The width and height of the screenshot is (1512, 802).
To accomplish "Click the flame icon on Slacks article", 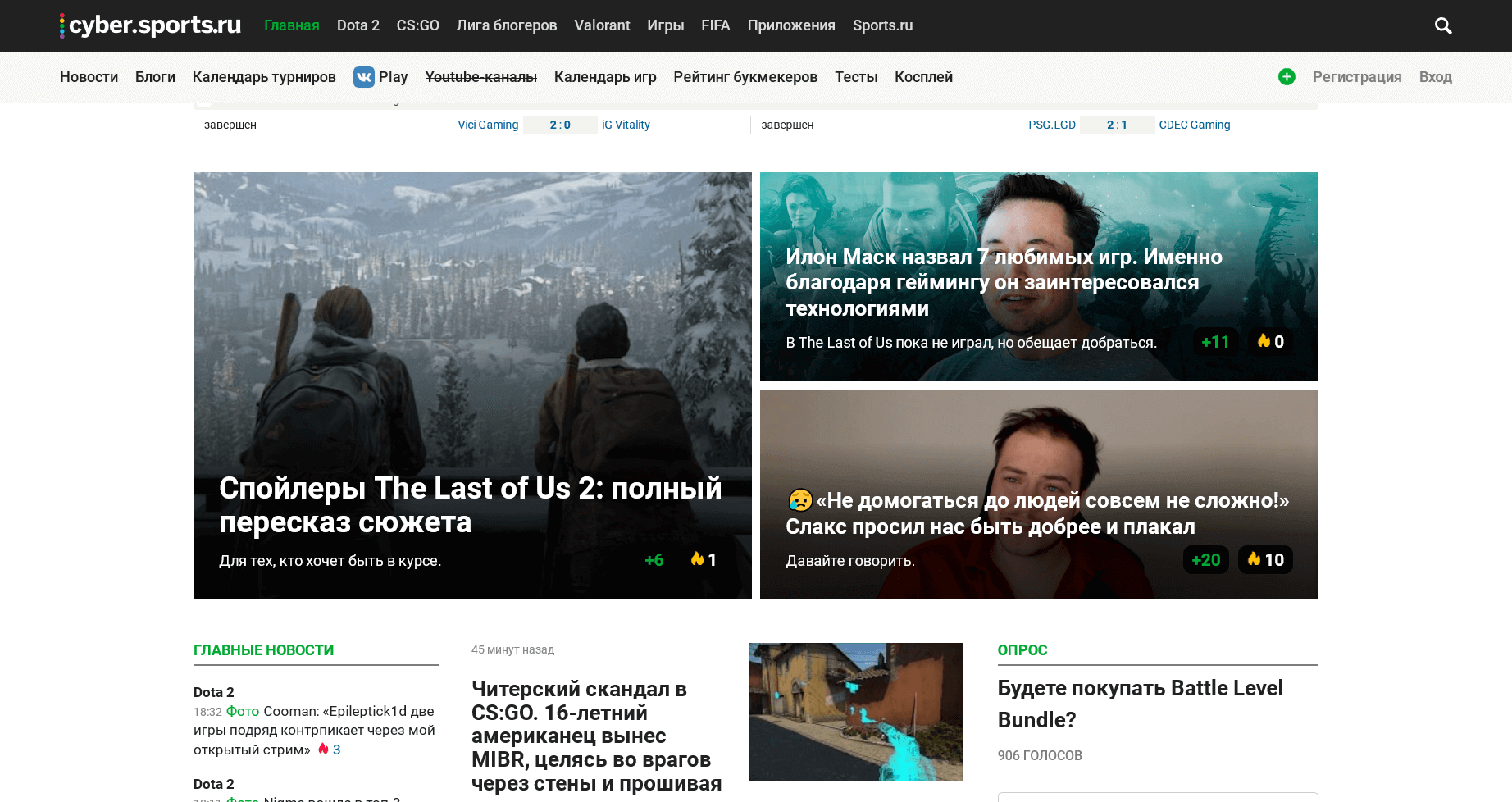I will point(1254,559).
